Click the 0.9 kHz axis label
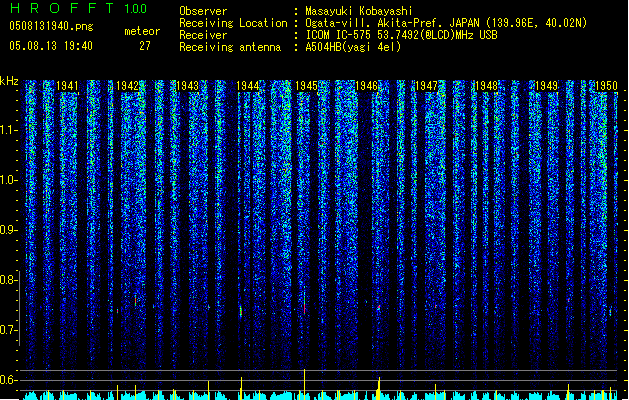 pos(8,230)
